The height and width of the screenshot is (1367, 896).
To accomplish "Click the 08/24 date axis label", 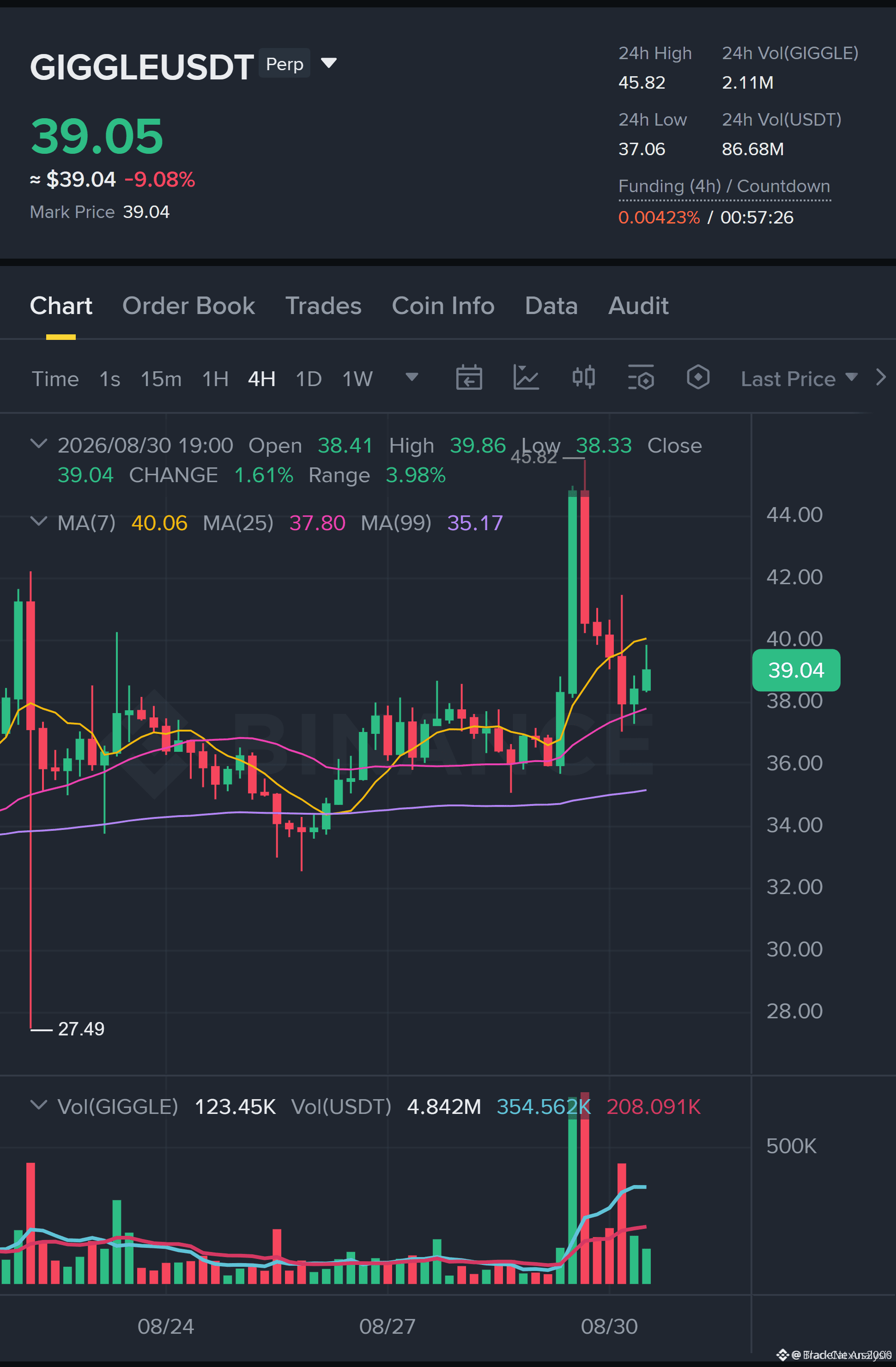I will (165, 1326).
